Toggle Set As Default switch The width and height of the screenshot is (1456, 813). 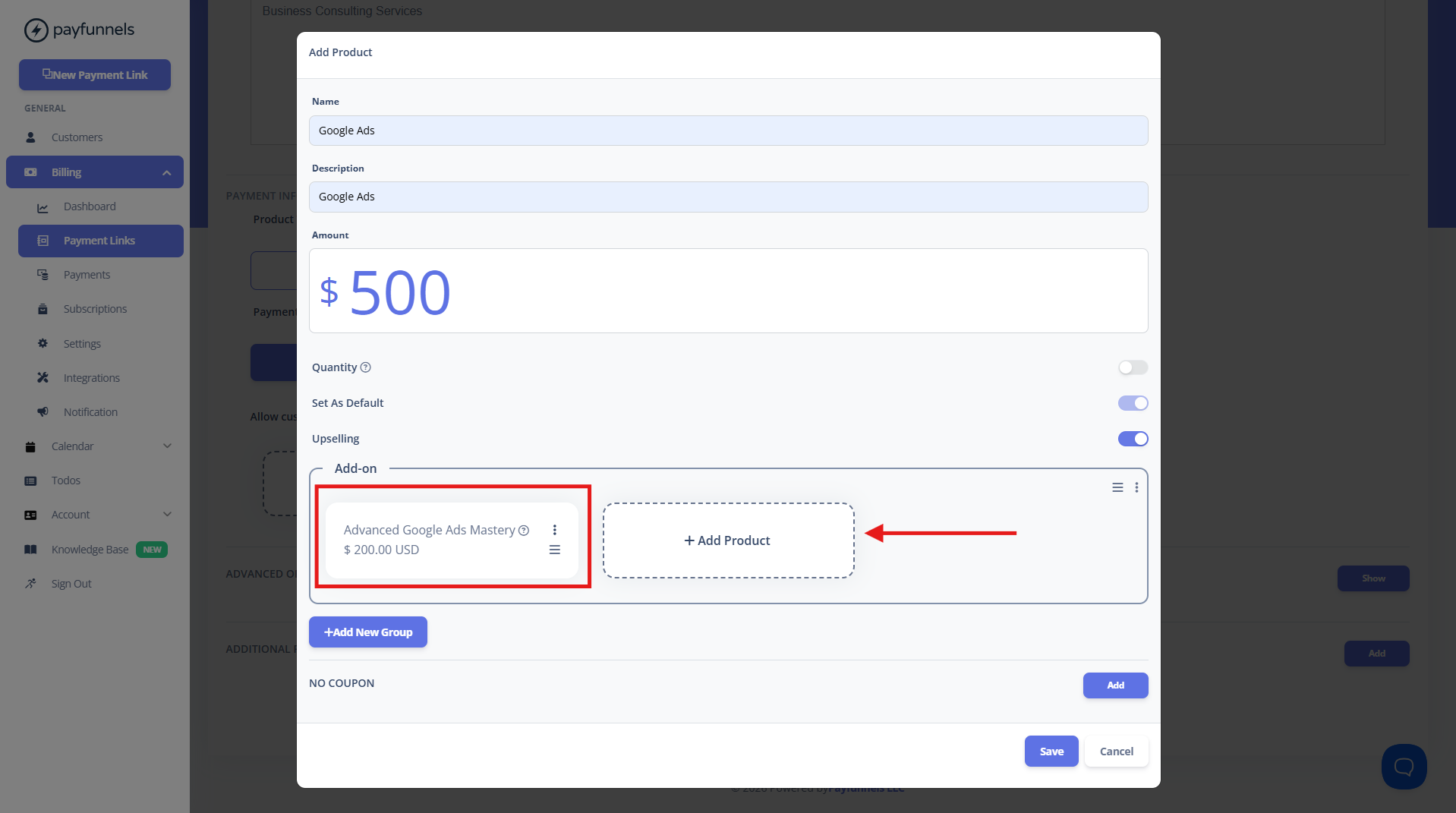(x=1133, y=403)
